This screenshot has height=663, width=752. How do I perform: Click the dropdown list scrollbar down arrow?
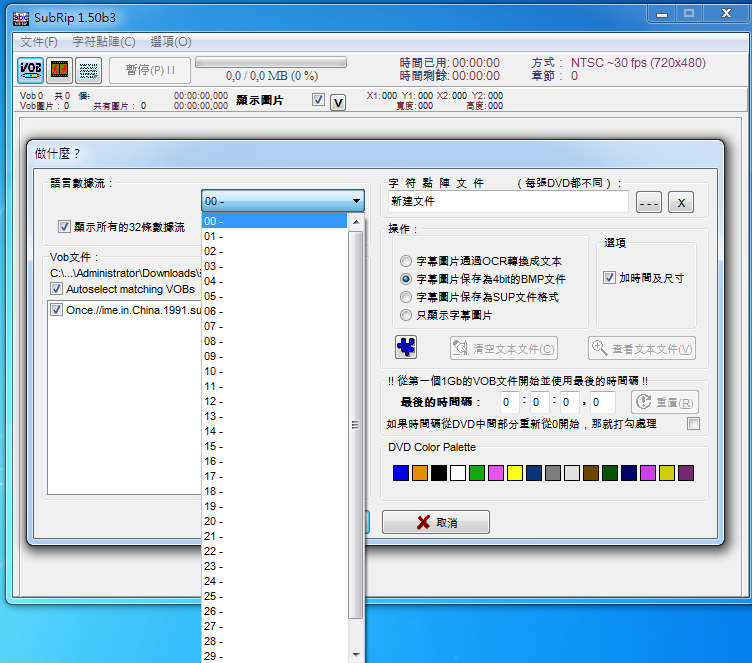[x=356, y=654]
